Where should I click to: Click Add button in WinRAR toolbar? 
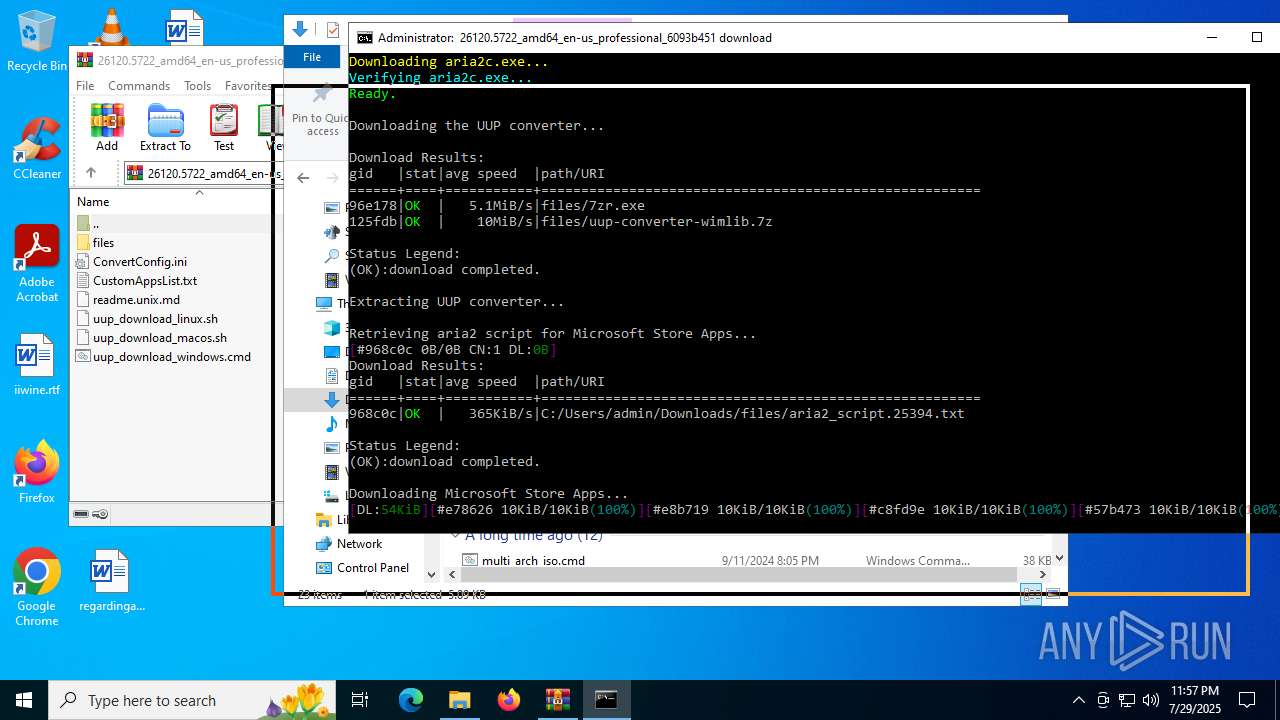(x=107, y=128)
